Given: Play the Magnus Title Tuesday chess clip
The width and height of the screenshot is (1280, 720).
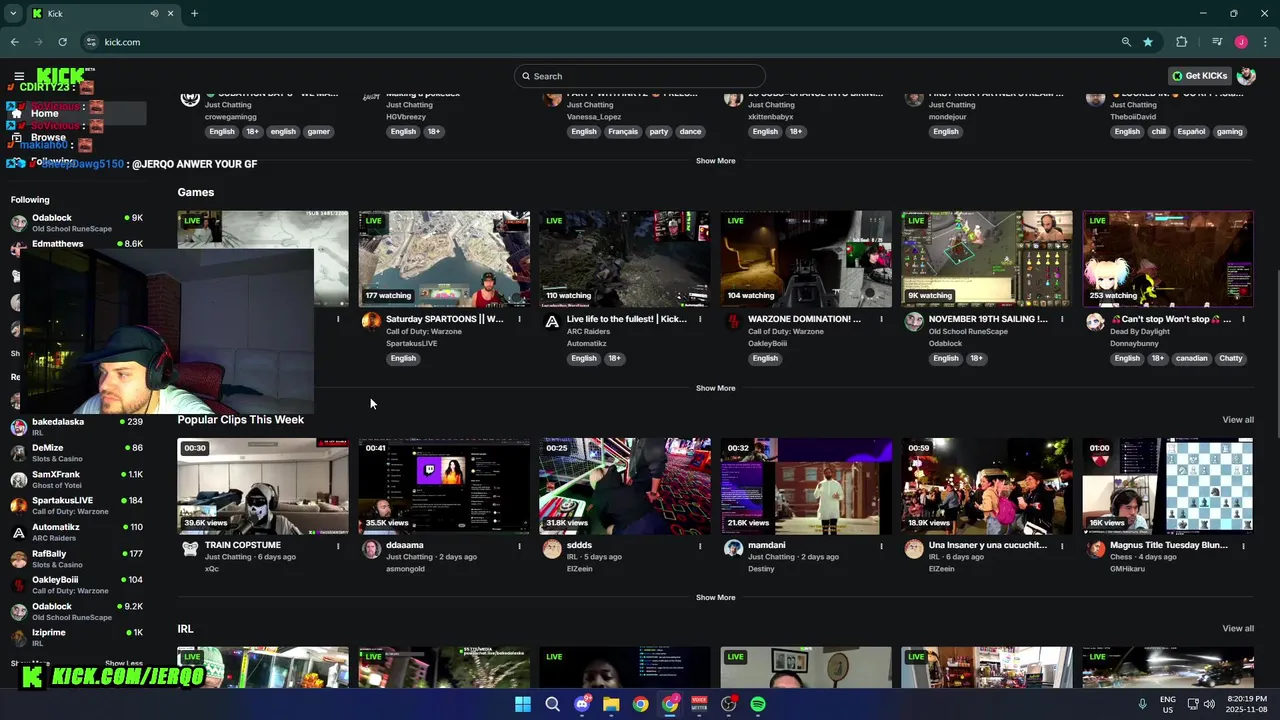Looking at the screenshot, I should tap(1167, 485).
